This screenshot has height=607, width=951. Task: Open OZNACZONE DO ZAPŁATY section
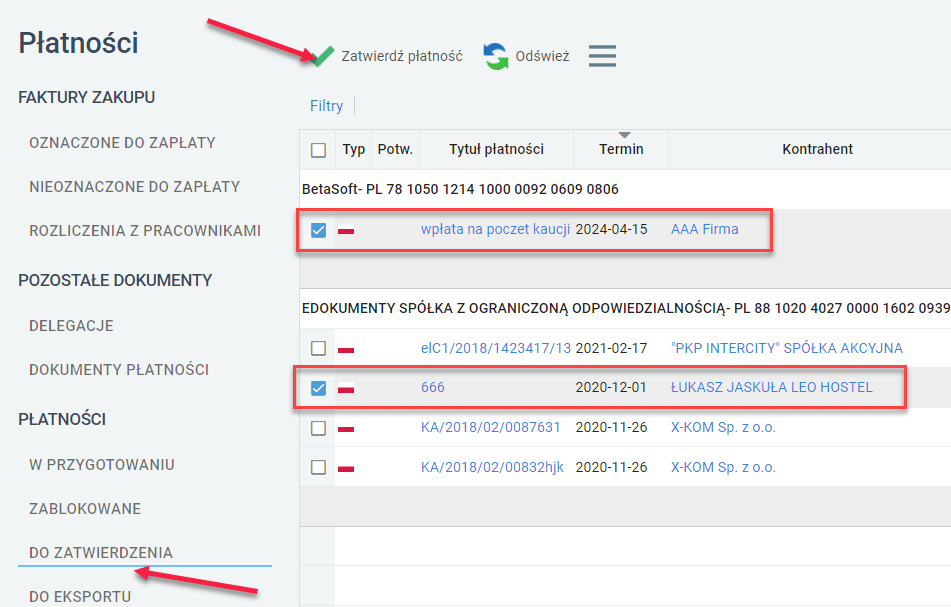(123, 143)
